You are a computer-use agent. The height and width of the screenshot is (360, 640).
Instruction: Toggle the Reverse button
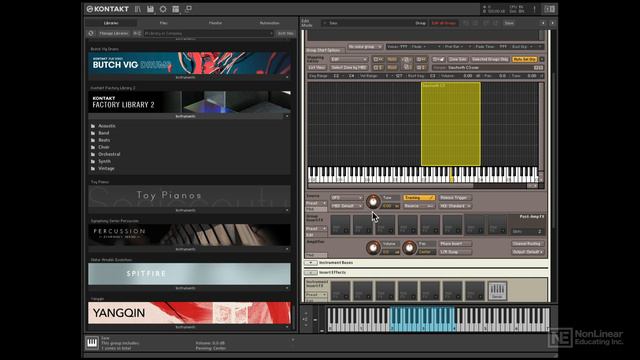pyautogui.click(x=419, y=206)
